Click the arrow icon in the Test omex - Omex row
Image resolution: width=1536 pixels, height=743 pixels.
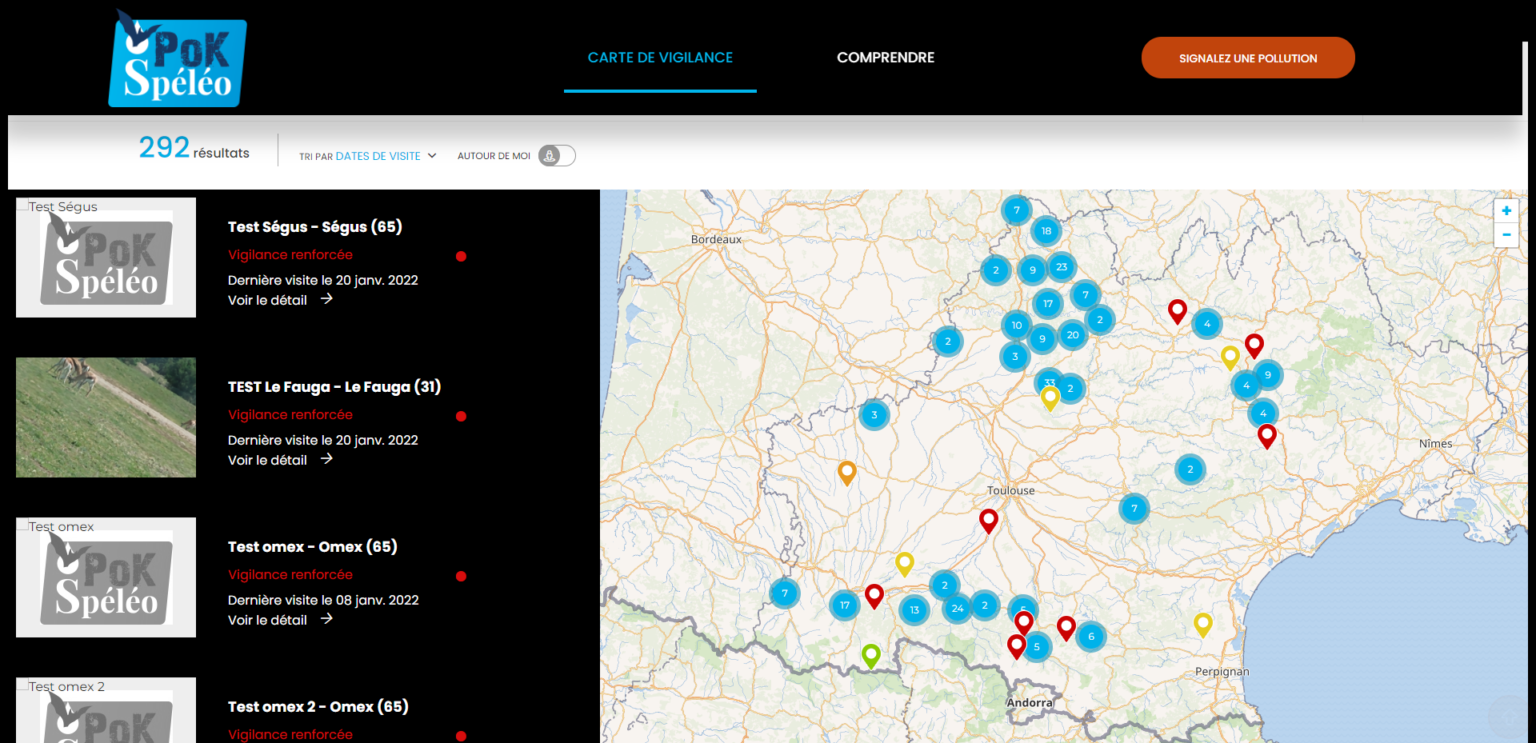point(326,619)
